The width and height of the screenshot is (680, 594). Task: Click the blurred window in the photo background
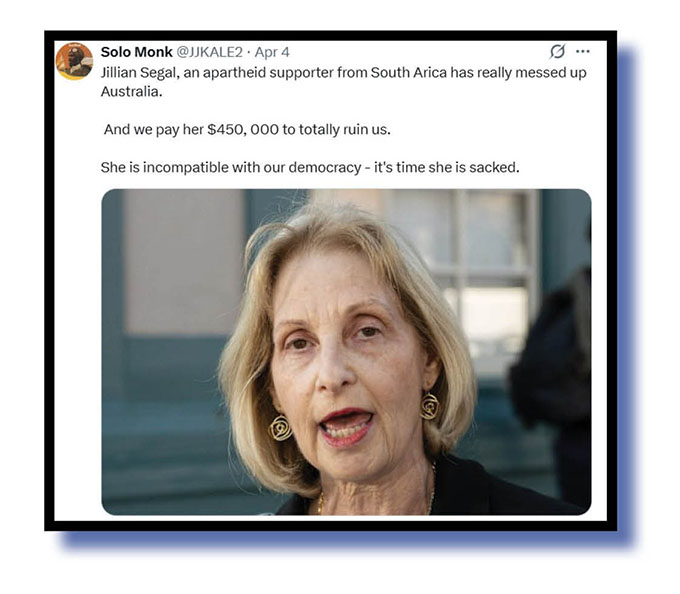point(486,277)
